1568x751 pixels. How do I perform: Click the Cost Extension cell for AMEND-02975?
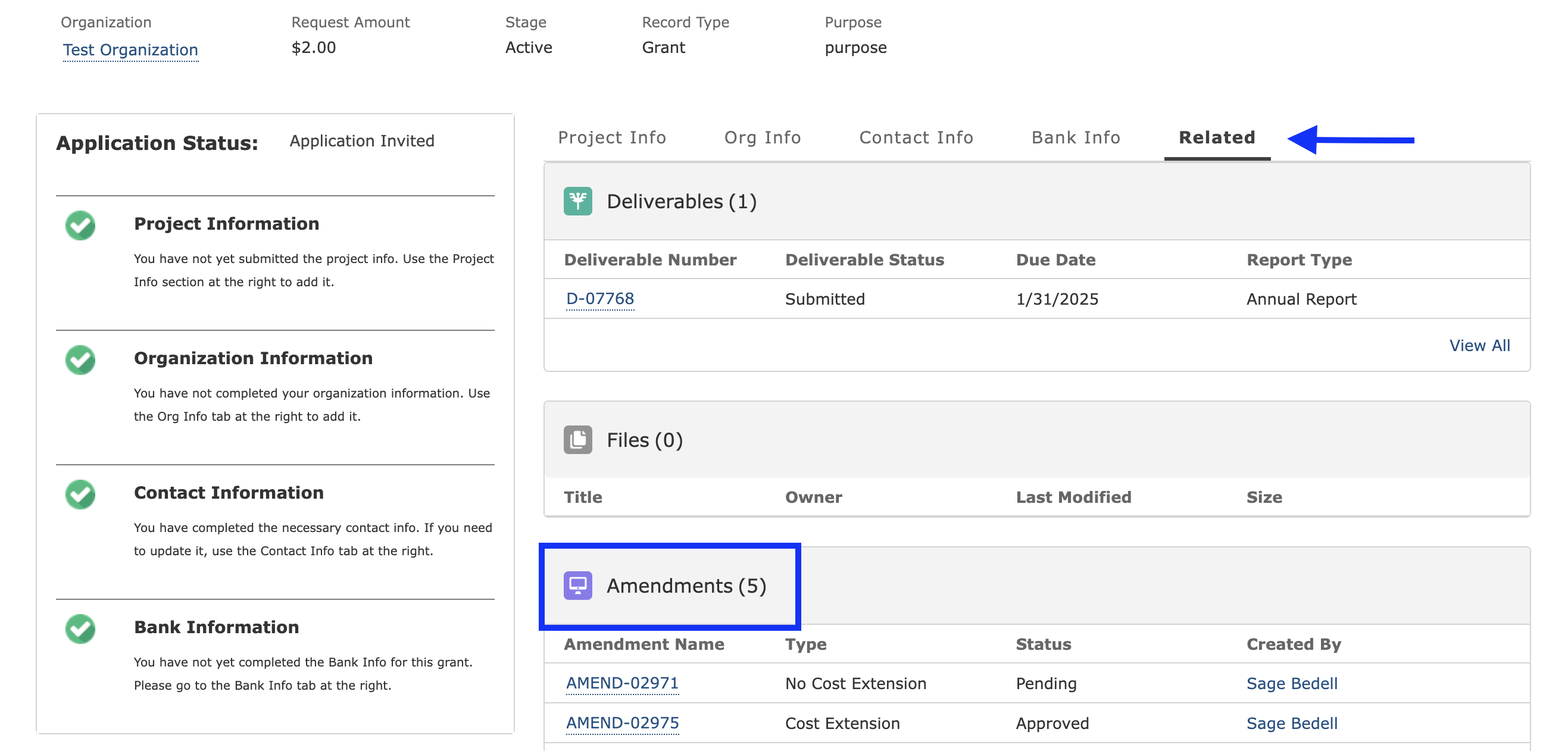coord(842,723)
